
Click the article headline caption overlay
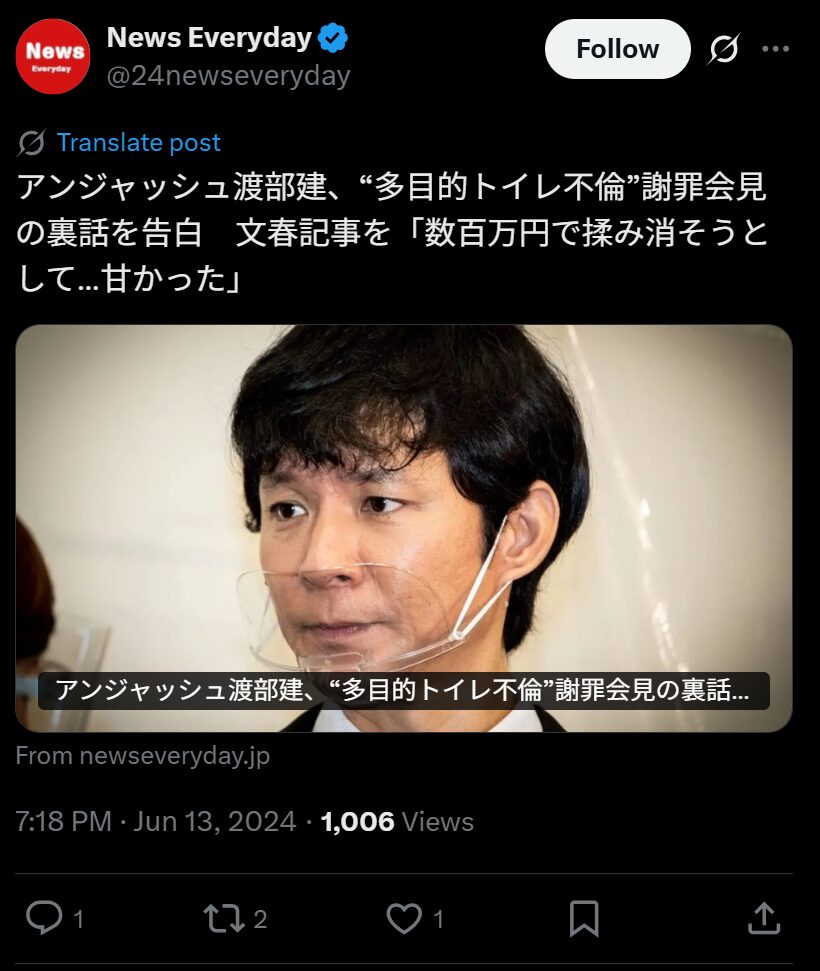(x=404, y=690)
